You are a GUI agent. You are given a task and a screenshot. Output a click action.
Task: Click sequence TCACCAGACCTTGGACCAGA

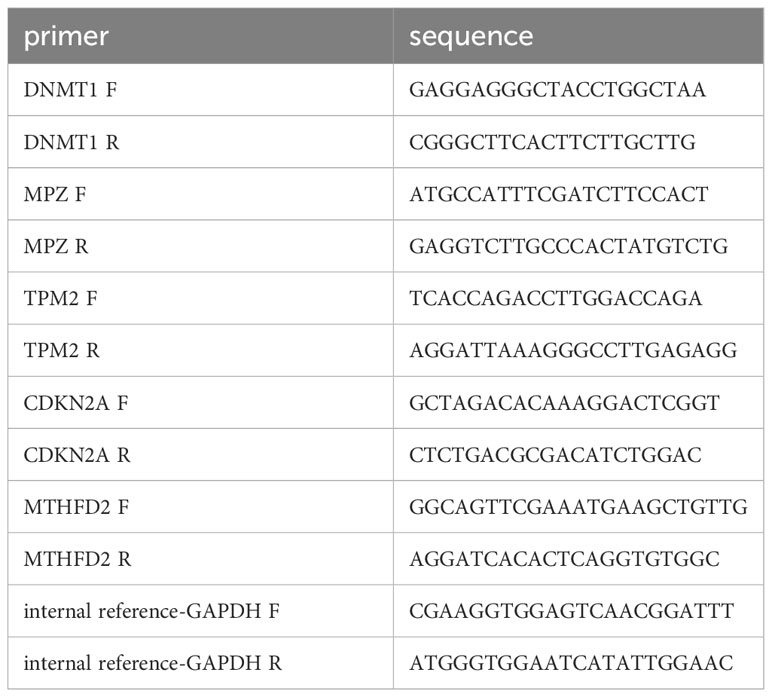click(x=556, y=298)
